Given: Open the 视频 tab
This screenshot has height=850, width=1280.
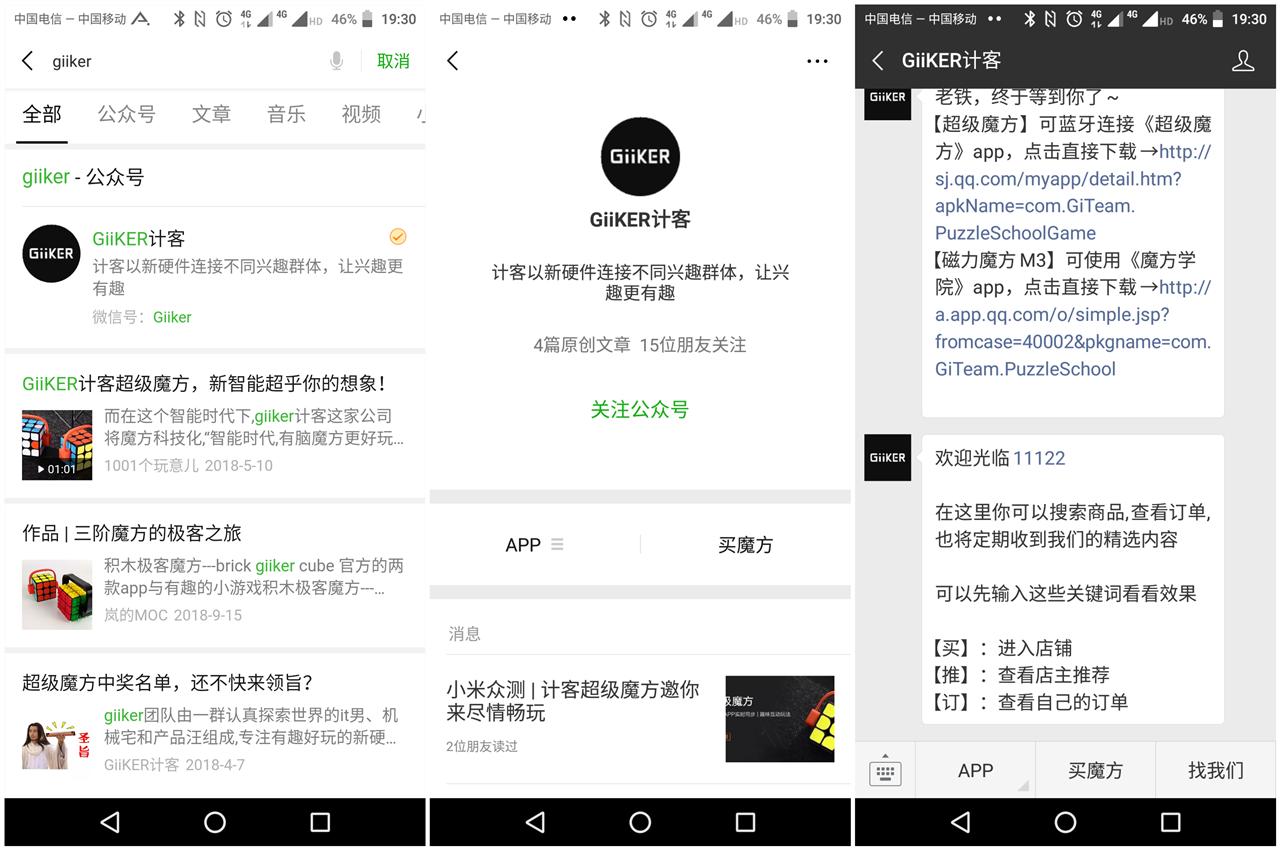Looking at the screenshot, I should [361, 115].
